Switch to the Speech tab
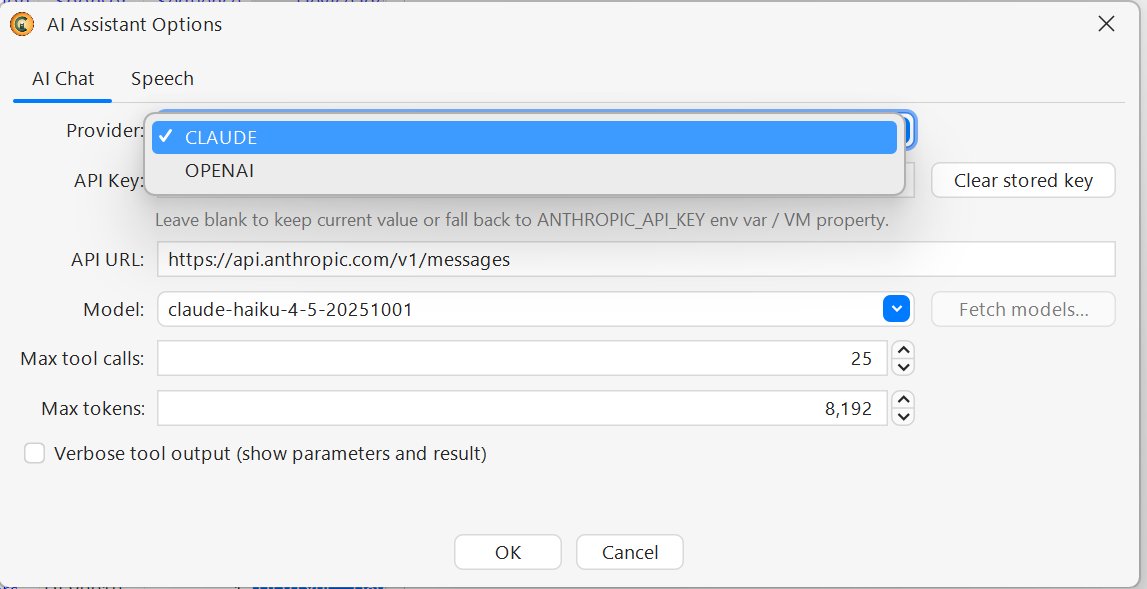Viewport: 1147px width, 589px height. (162, 79)
